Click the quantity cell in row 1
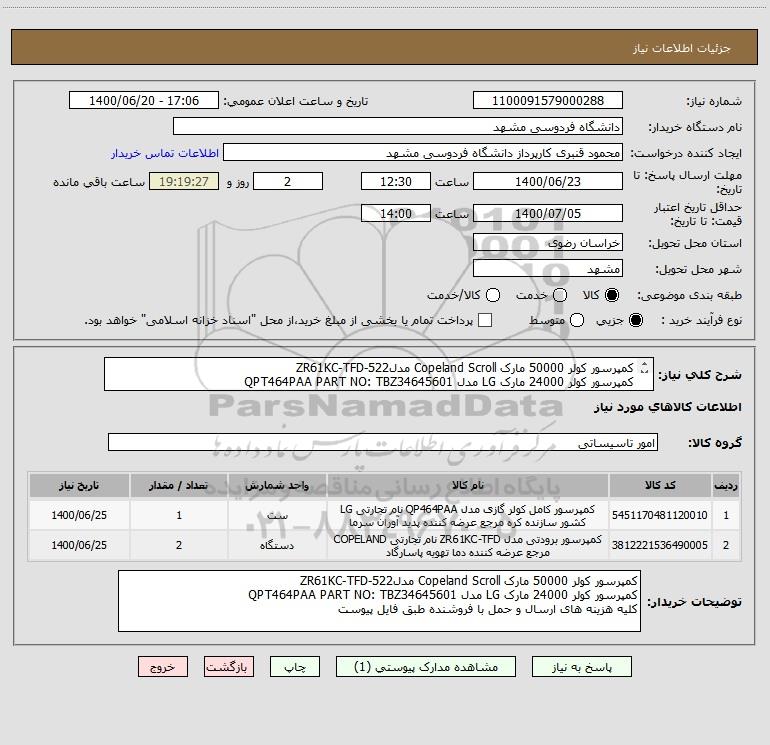The height and width of the screenshot is (745, 770). [179, 515]
